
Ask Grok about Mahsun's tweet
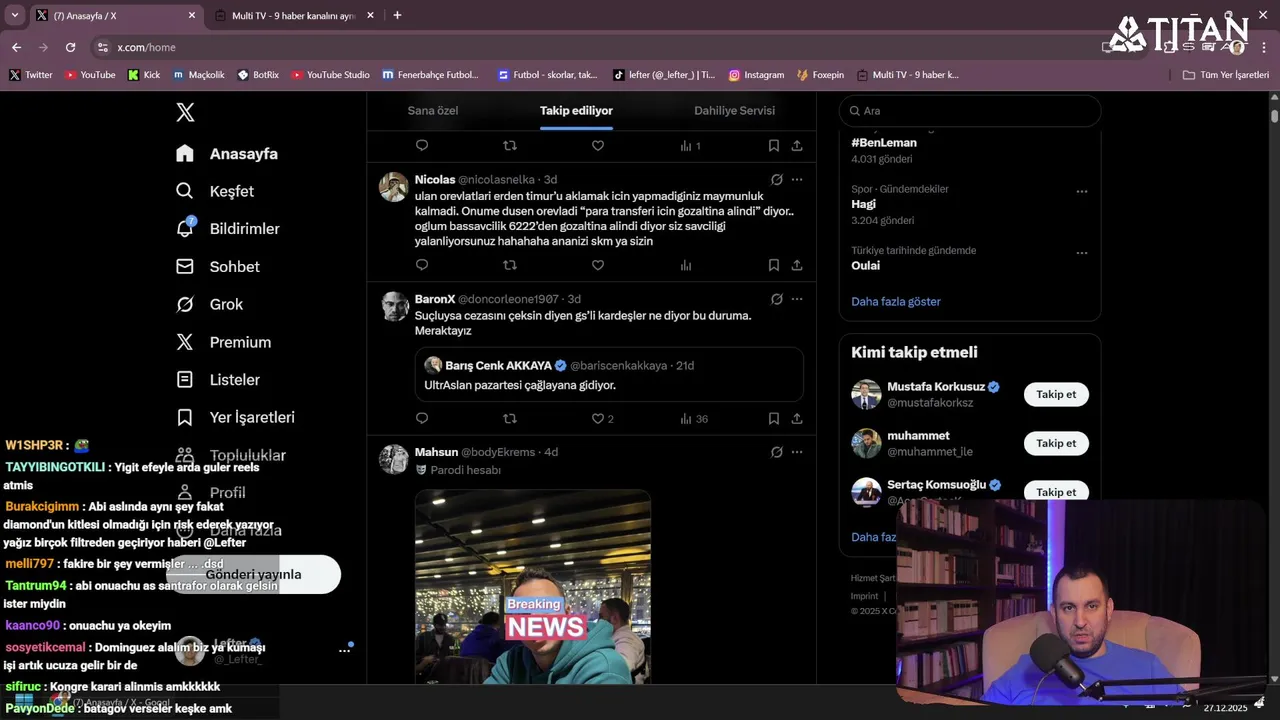click(776, 452)
